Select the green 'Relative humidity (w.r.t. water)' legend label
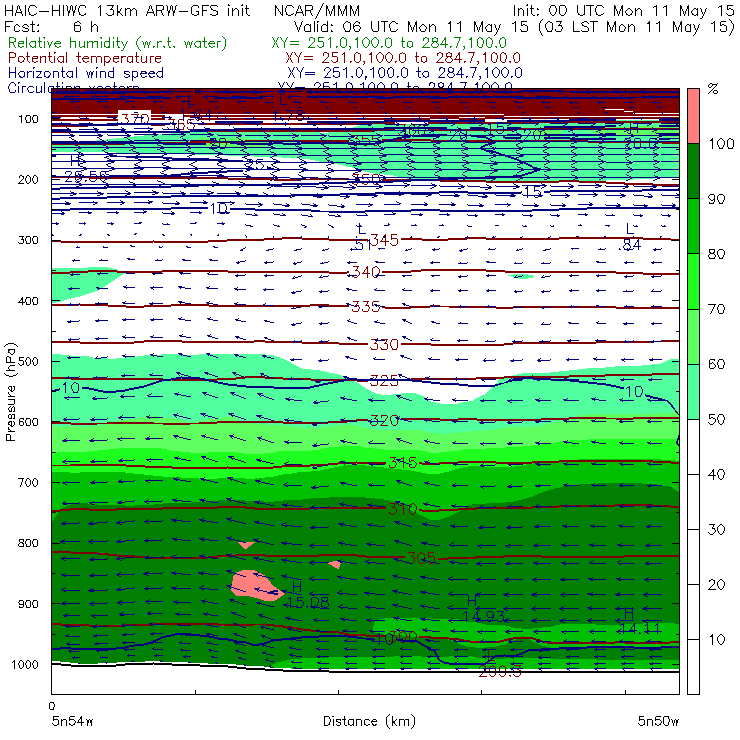This screenshot has width=740, height=740. 117,43
